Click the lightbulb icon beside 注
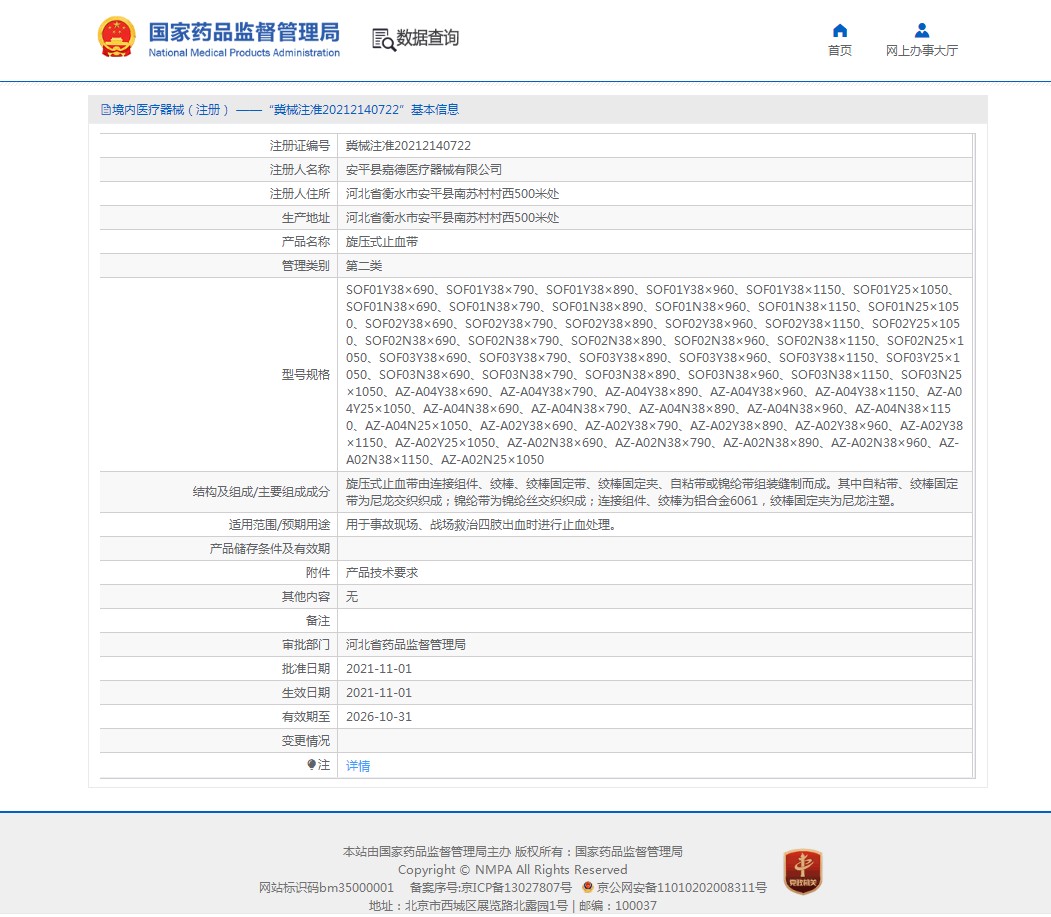Screen dimensions: 1051x917 point(311,764)
